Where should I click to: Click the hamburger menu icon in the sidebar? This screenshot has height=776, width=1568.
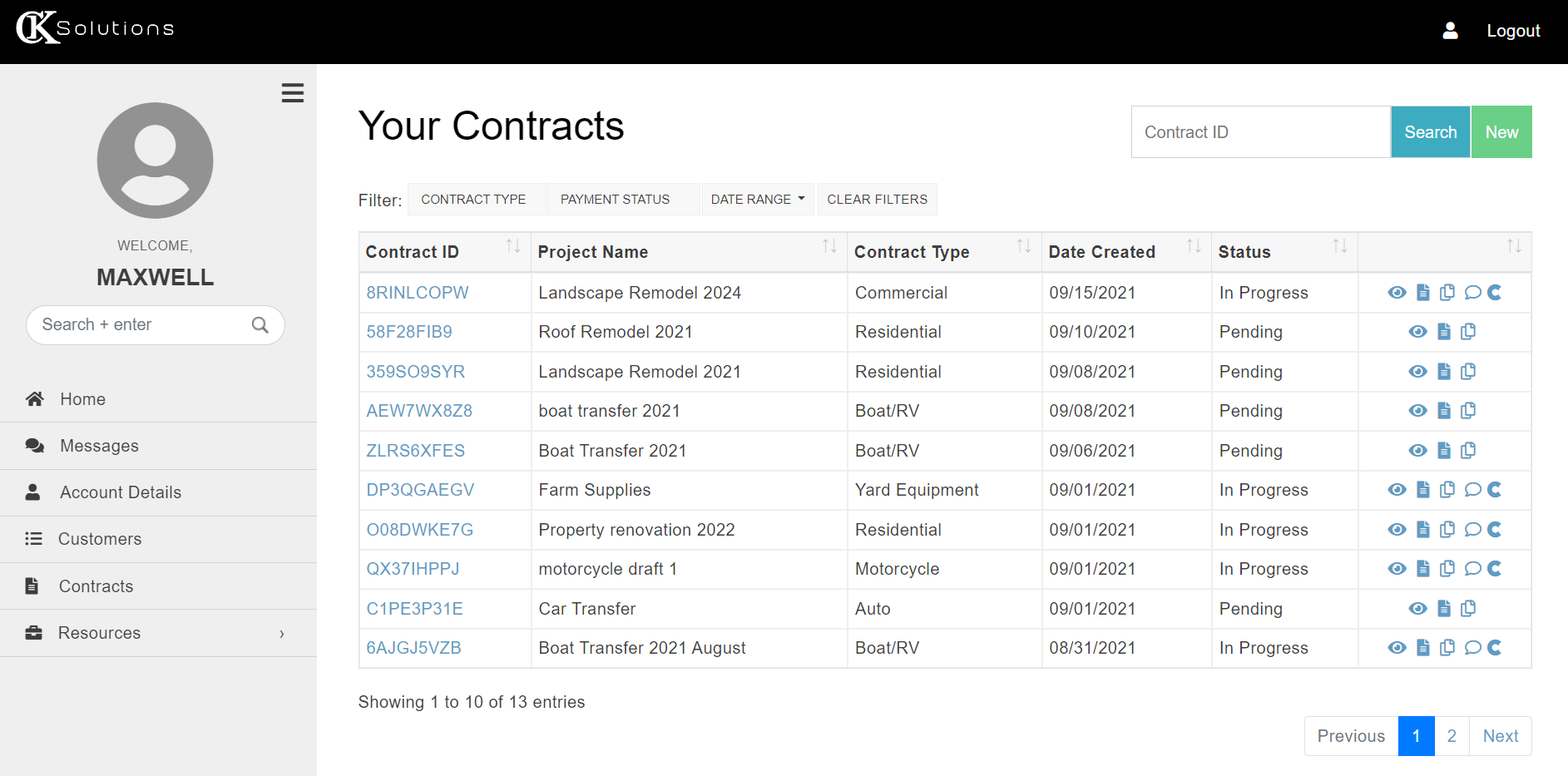pos(293,93)
